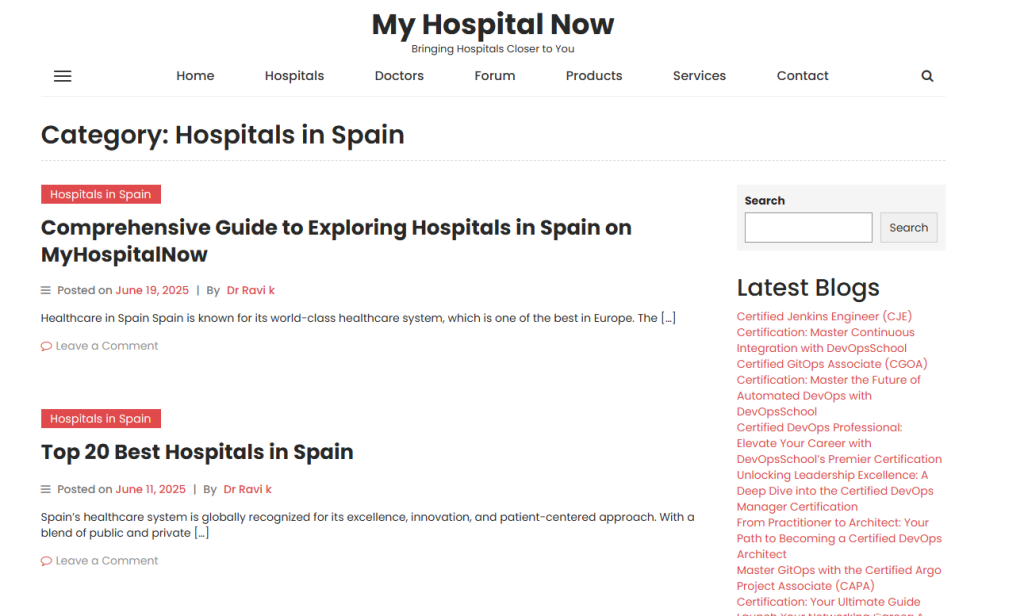Click the comment bubble icon under Top 20 post
The height and width of the screenshot is (616, 1024).
pos(46,561)
